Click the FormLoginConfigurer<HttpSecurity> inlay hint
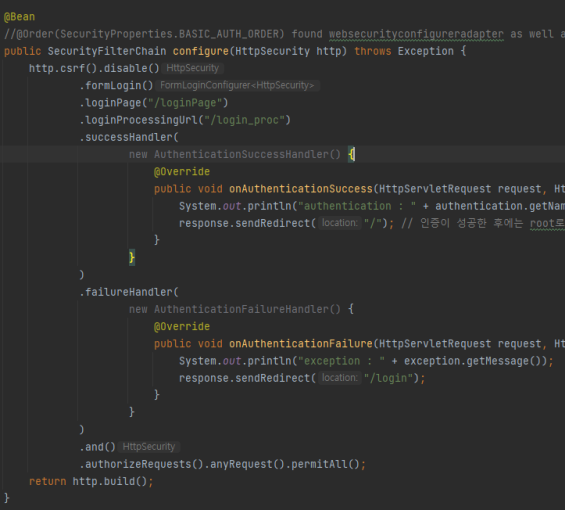Screen dimensions: 565x510 point(237,85)
